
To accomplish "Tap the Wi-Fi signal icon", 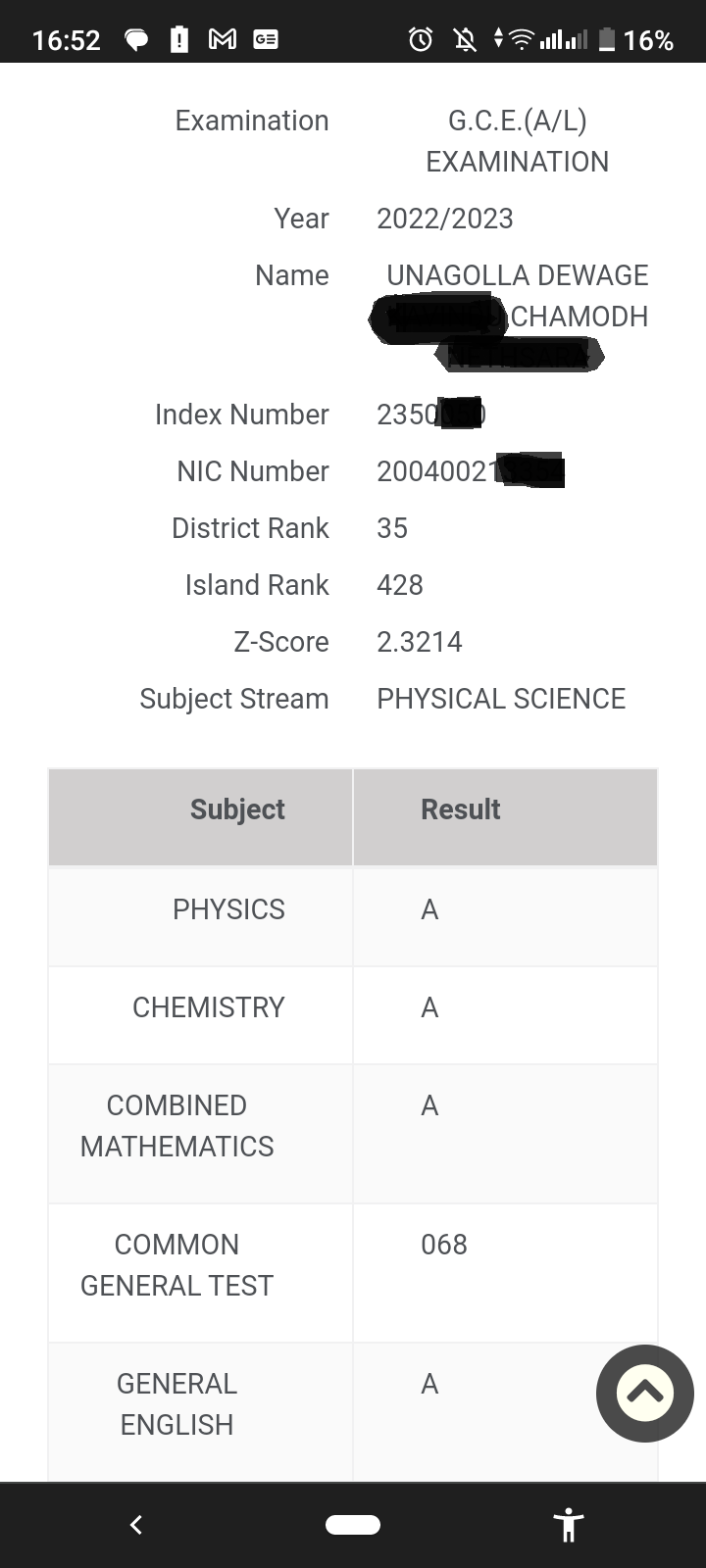I will [522, 39].
